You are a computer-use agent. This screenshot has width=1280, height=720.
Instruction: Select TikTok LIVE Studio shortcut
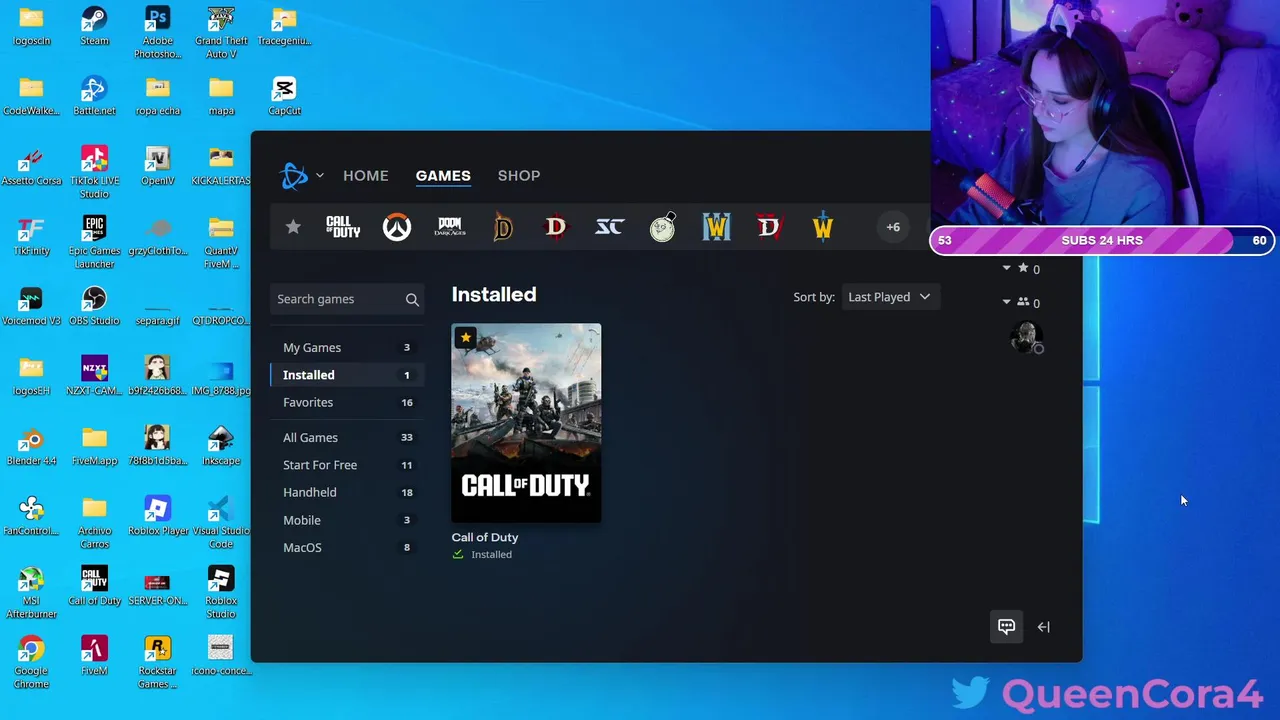pyautogui.click(x=94, y=173)
